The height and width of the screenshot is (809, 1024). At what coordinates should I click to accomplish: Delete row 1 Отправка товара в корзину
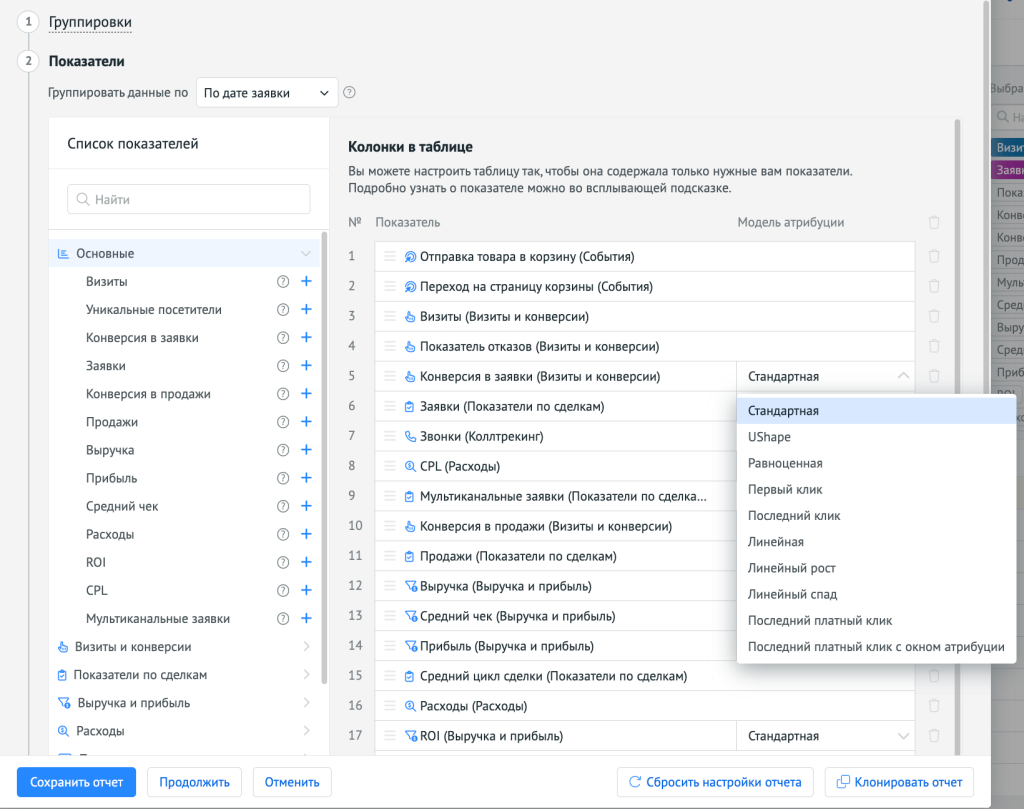(934, 256)
